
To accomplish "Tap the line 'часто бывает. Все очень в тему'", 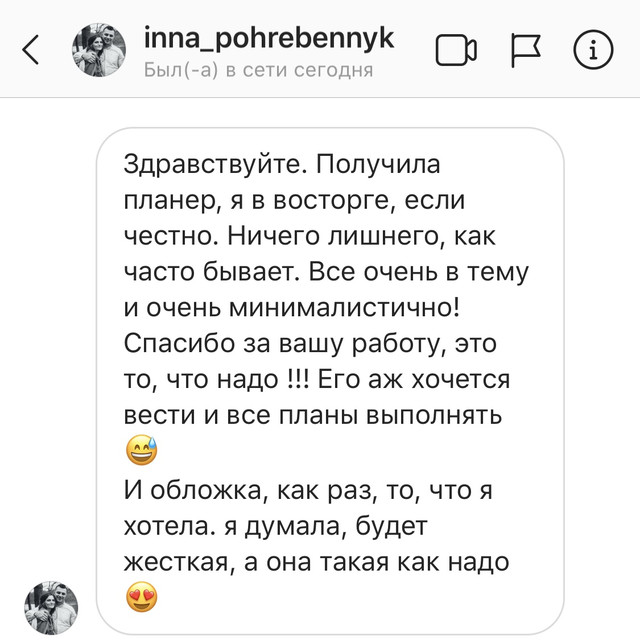I will pyautogui.click(x=326, y=272).
